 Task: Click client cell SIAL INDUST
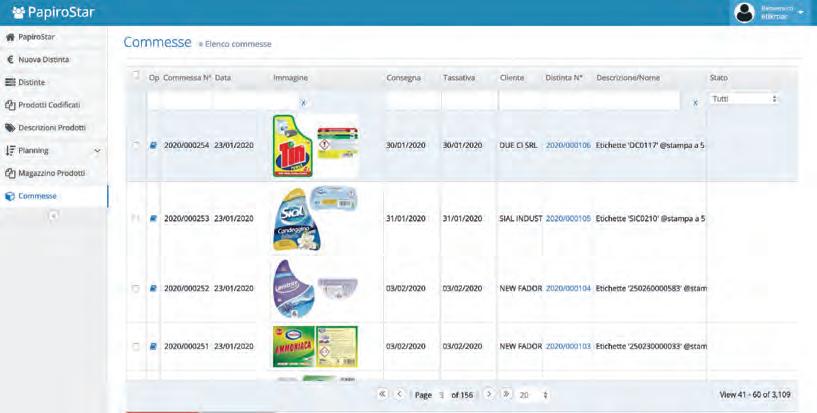click(x=521, y=219)
